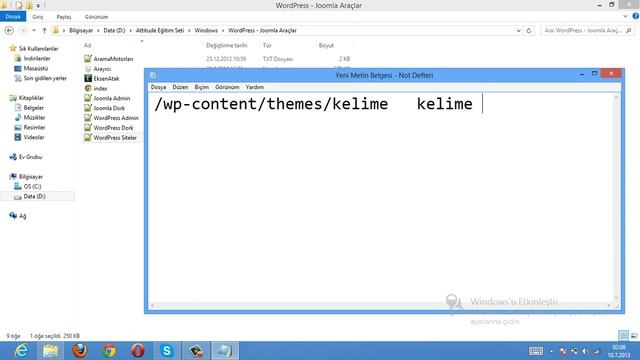Viewport: 640px width, 360px height.
Task: Select the WordPress Admin file
Action: pyautogui.click(x=116, y=118)
